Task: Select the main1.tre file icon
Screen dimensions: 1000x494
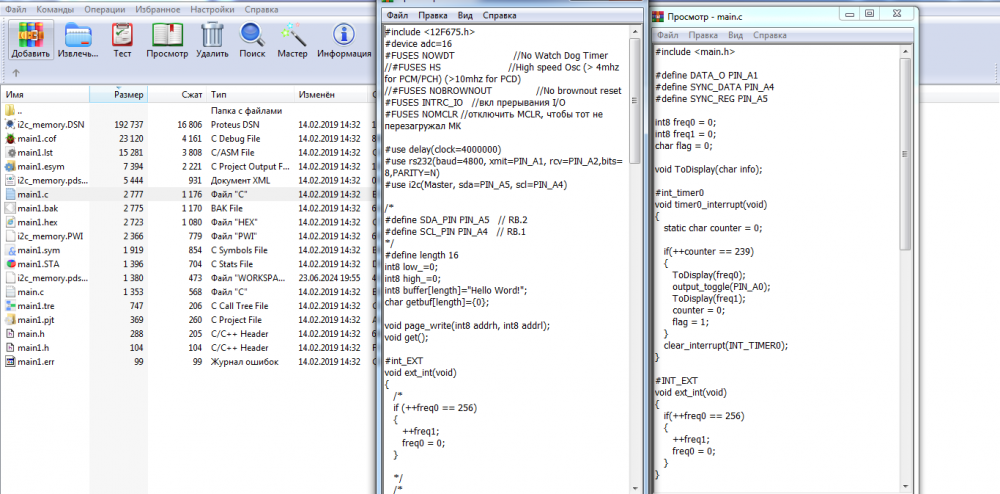Action: (10, 306)
